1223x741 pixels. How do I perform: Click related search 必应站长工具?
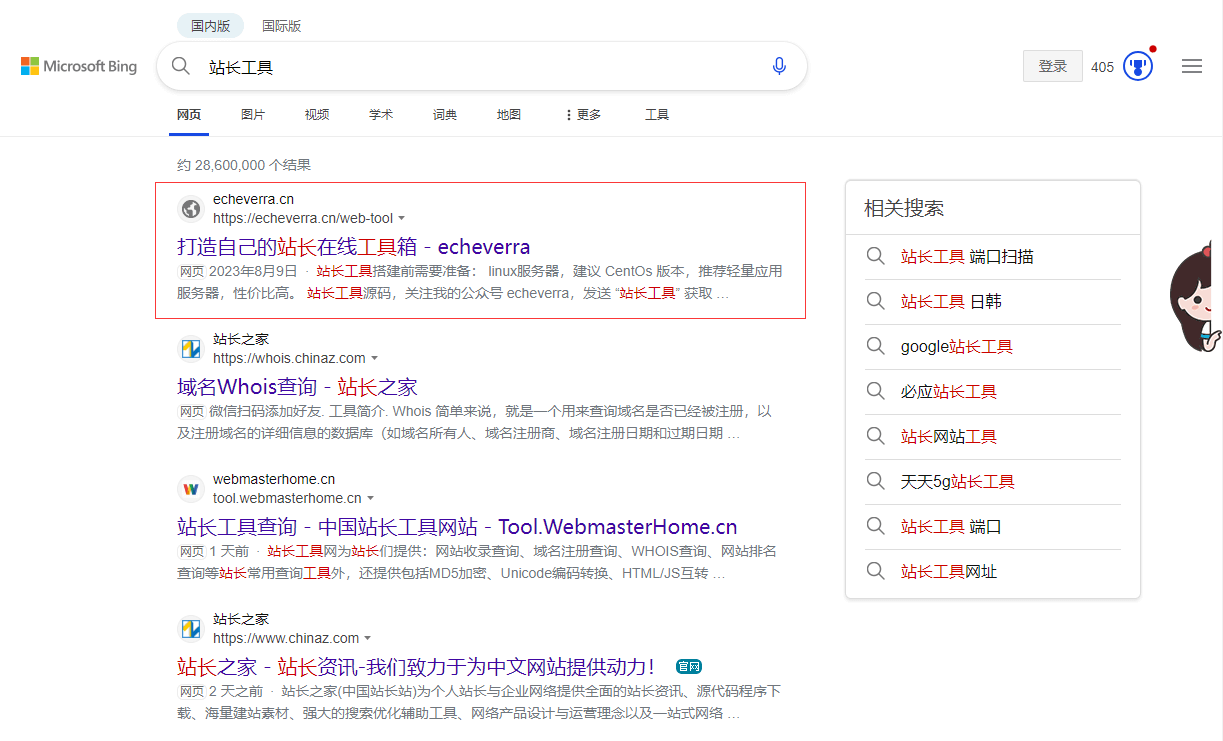click(948, 392)
